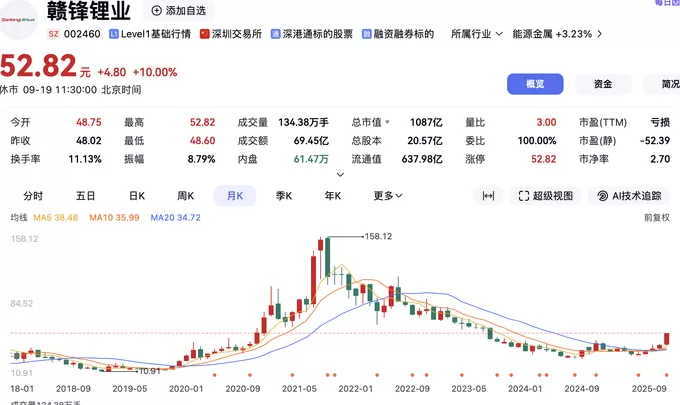680x405 pixels.
Task: Open 融资融券标的 tag
Action: point(398,34)
